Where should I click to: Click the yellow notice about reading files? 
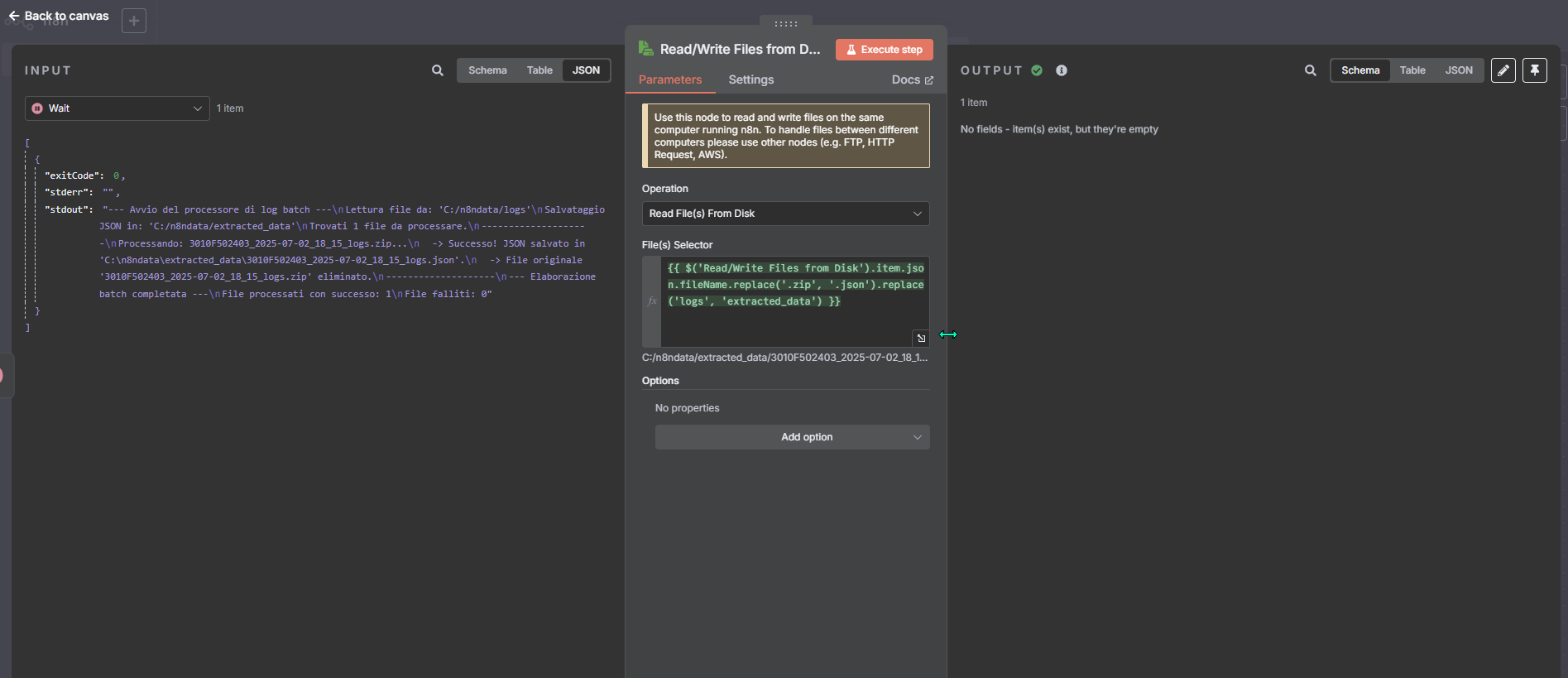[786, 136]
